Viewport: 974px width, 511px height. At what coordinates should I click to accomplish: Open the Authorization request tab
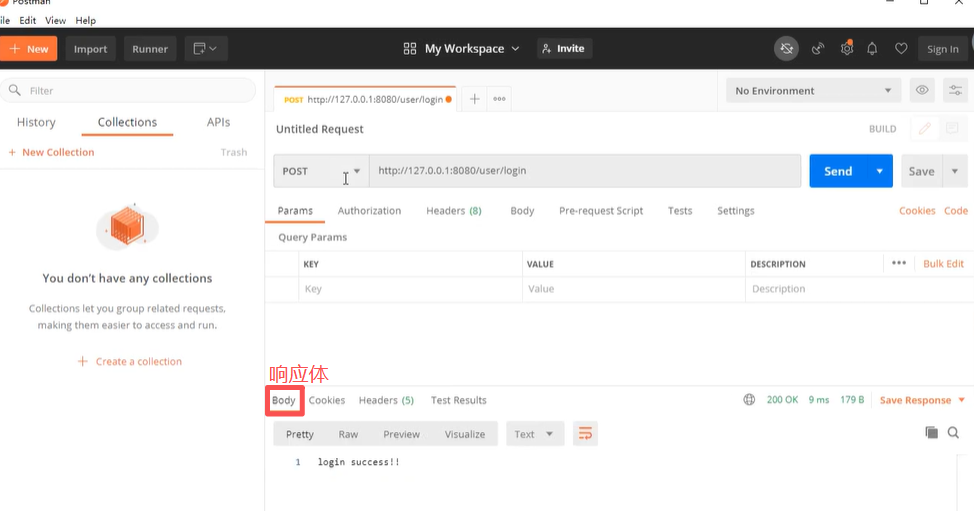[x=370, y=210]
